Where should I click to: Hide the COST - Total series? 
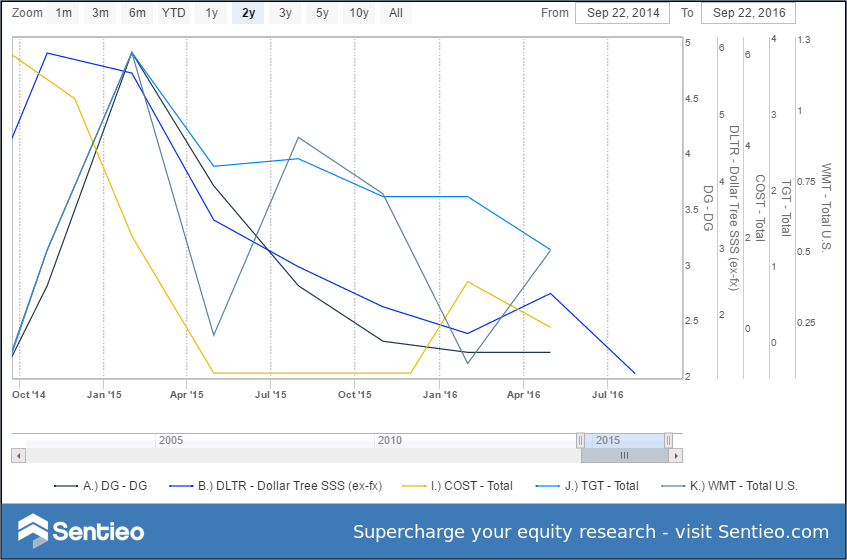458,486
